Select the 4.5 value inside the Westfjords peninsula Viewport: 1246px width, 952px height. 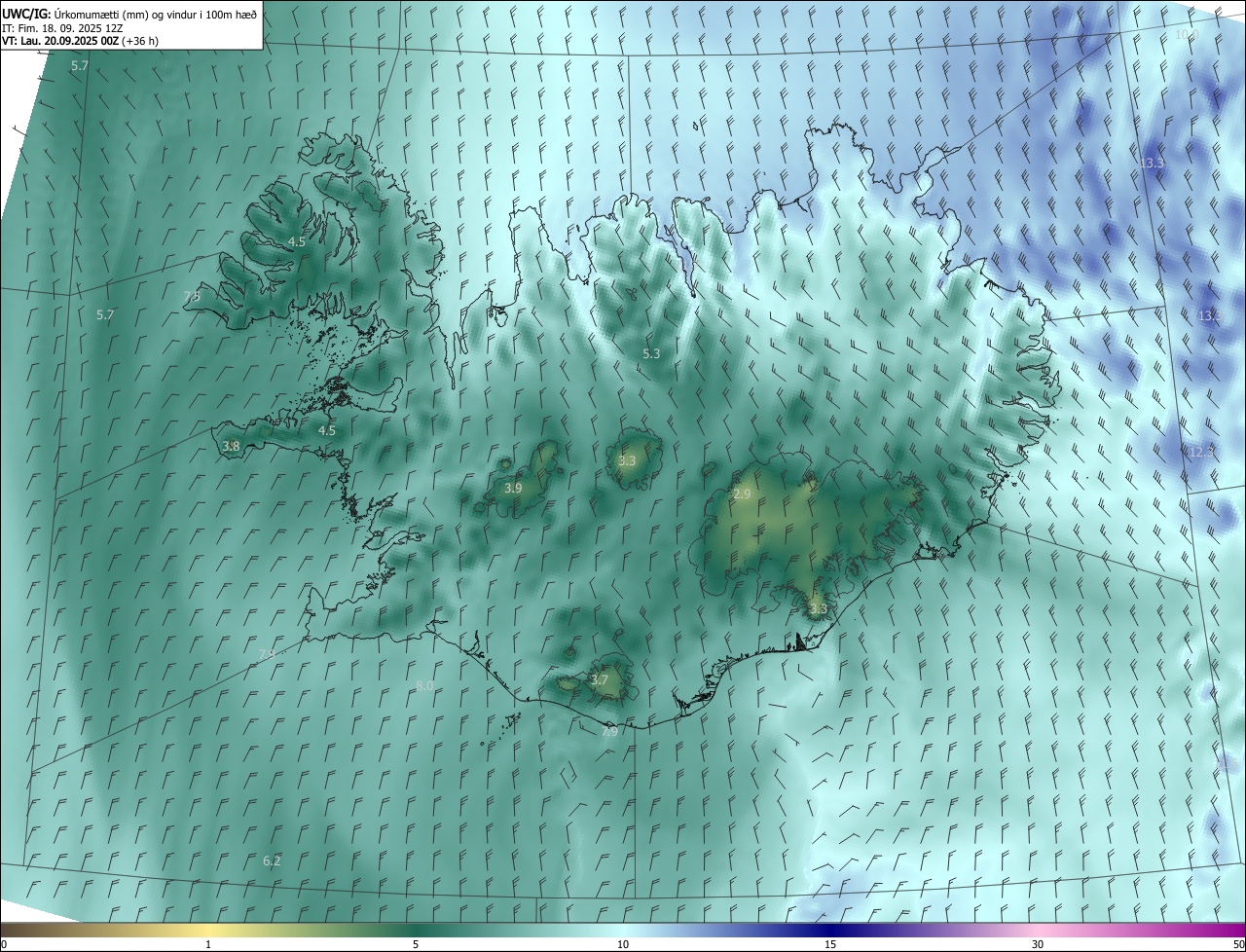297,241
